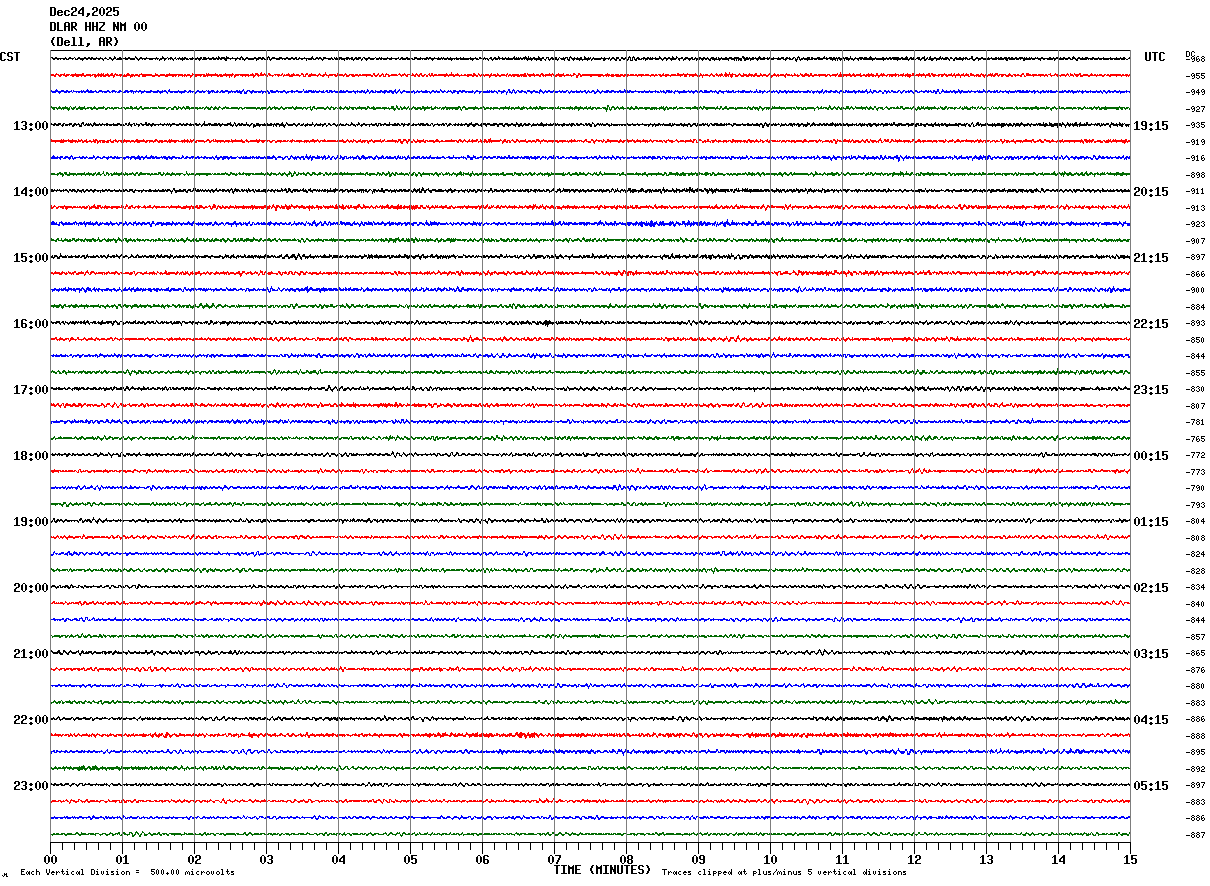The width and height of the screenshot is (1210, 886).
Task: Click minute label 11 on bottom axis
Action: tap(842, 860)
